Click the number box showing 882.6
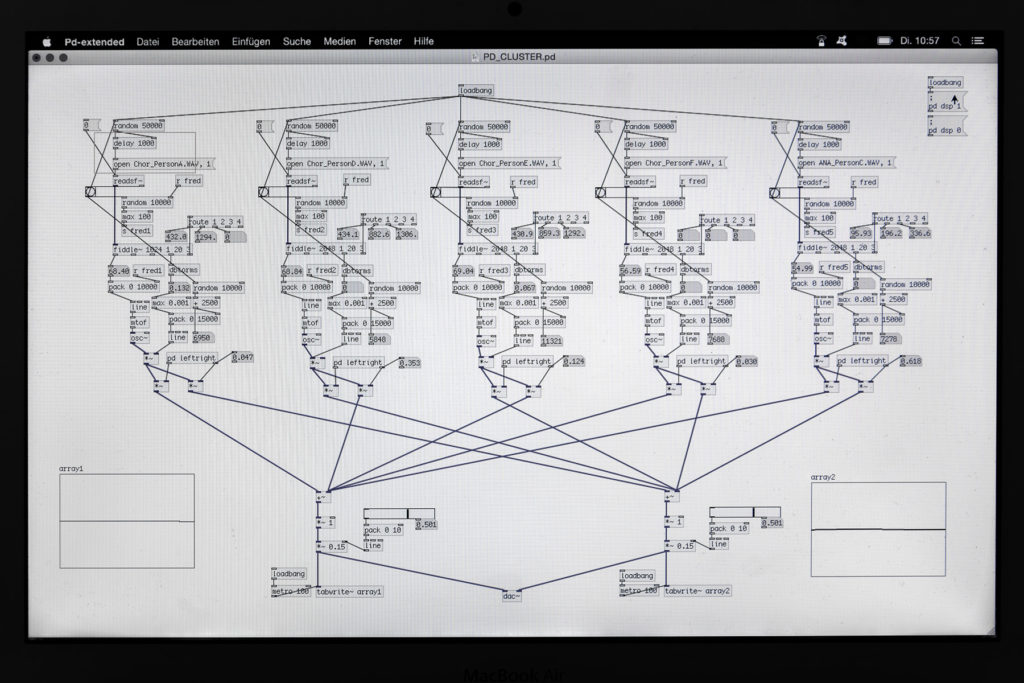Viewport: 1024px width, 683px height. [379, 234]
